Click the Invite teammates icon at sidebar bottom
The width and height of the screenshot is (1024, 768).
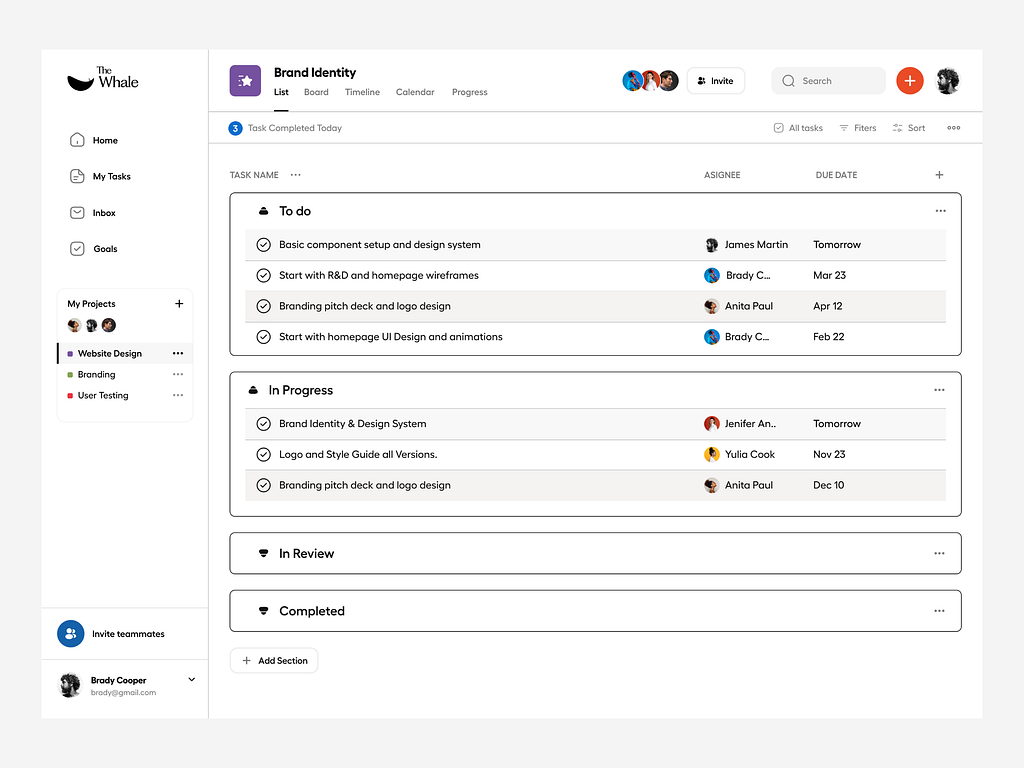click(70, 633)
